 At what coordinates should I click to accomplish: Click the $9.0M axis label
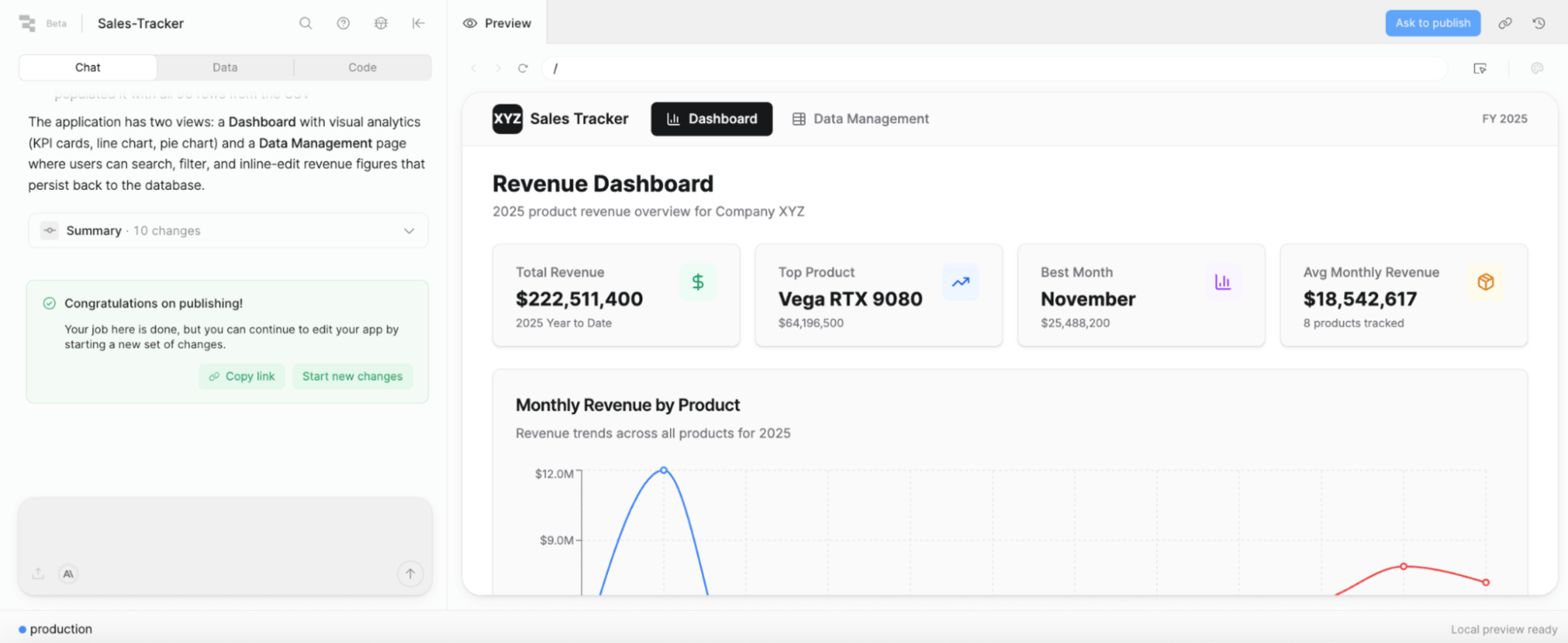(x=557, y=540)
